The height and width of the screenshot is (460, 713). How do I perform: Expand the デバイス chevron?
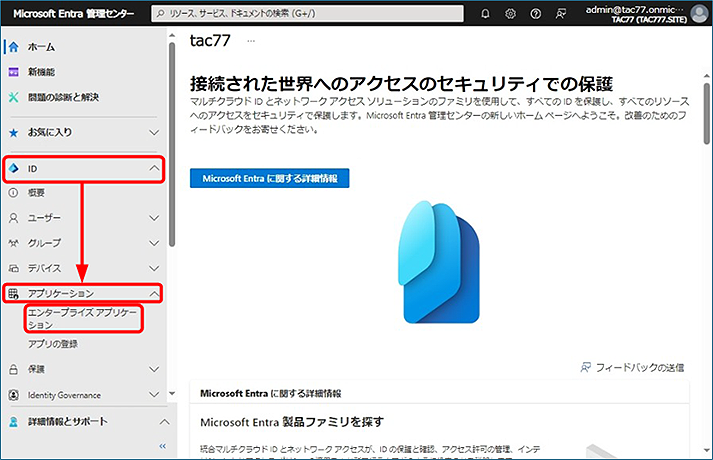[154, 268]
